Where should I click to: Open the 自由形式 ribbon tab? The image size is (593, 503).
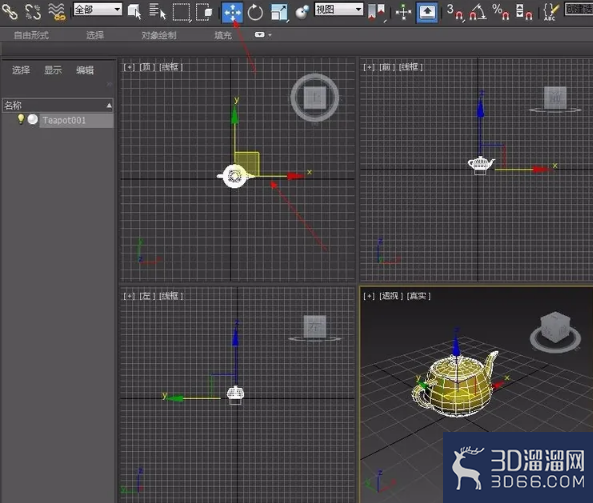[x=31, y=36]
